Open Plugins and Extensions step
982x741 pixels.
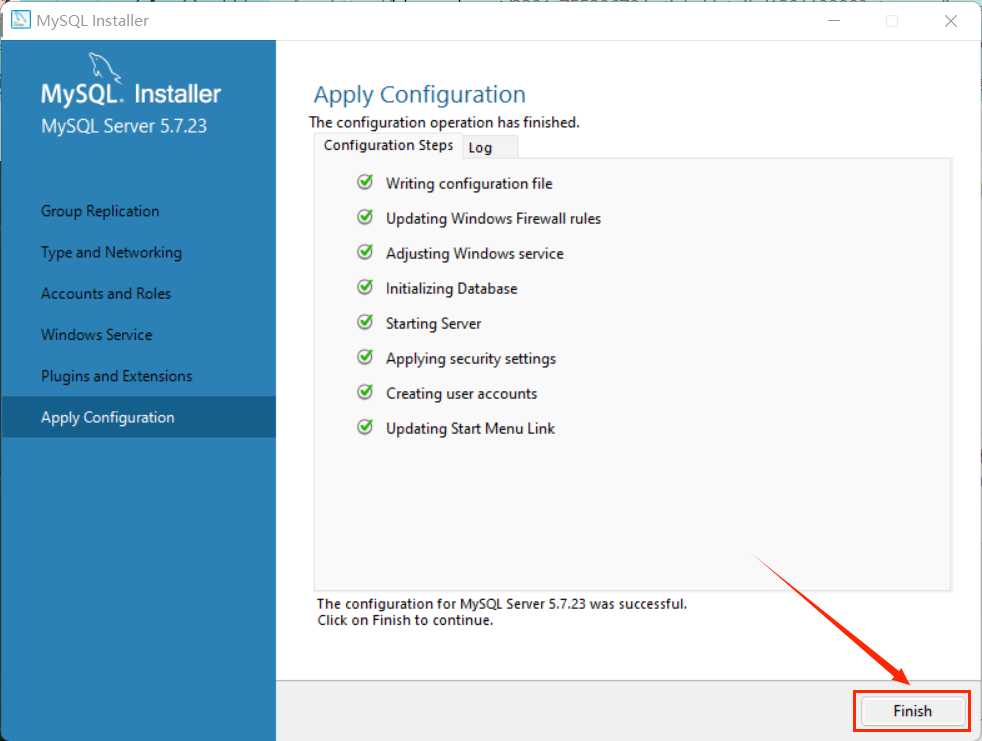click(x=116, y=376)
